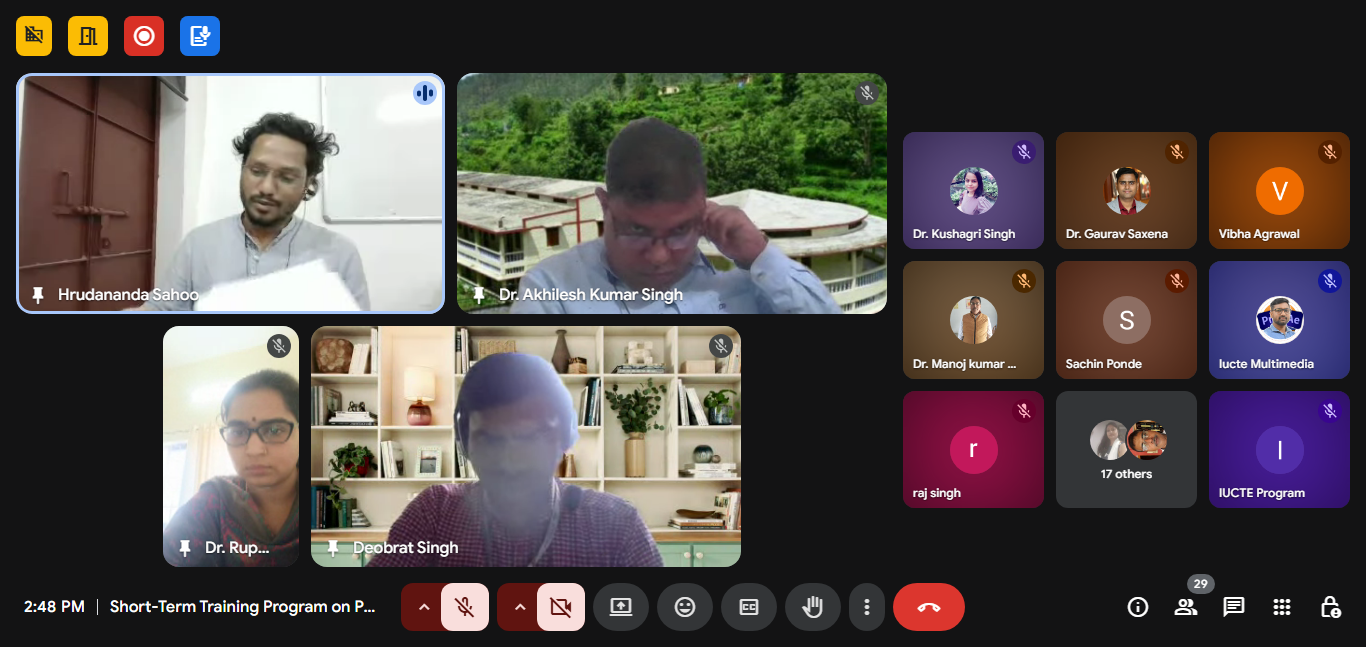Select Dr. Akhilesh Kumar Singh video tile
1366x647 pixels.
672,193
